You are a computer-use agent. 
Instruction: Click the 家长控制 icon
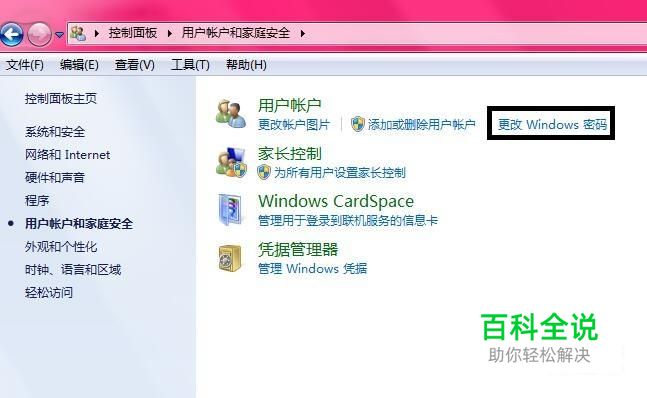(231, 162)
